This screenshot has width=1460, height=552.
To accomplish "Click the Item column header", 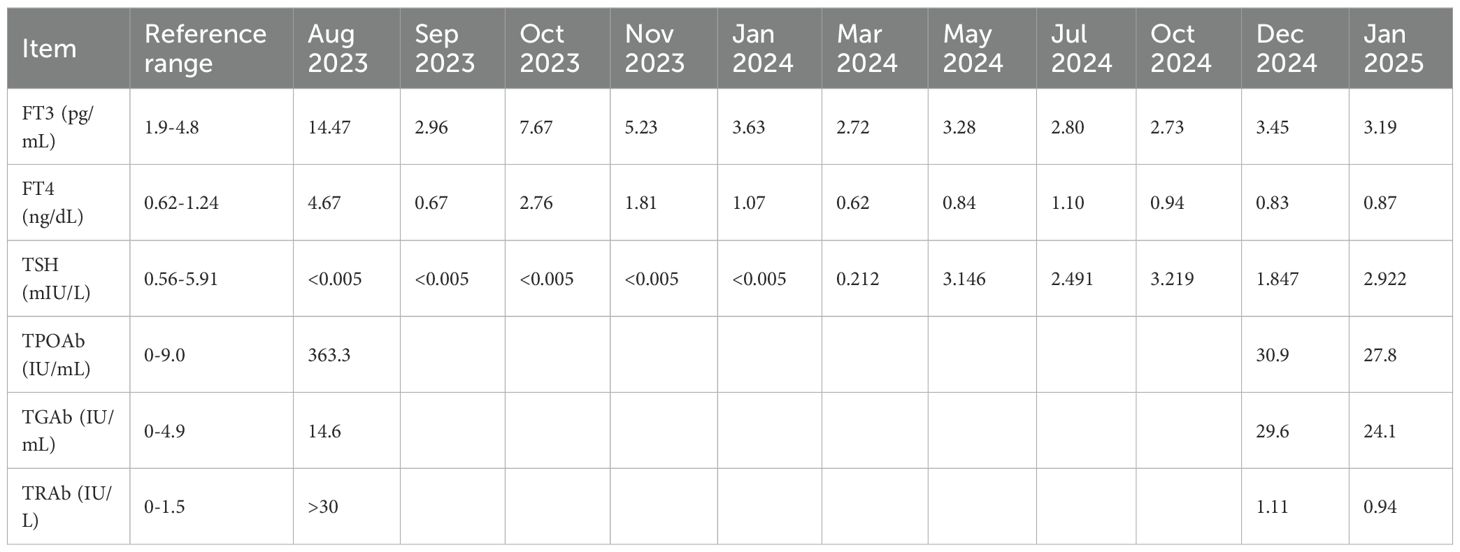I will click(49, 48).
